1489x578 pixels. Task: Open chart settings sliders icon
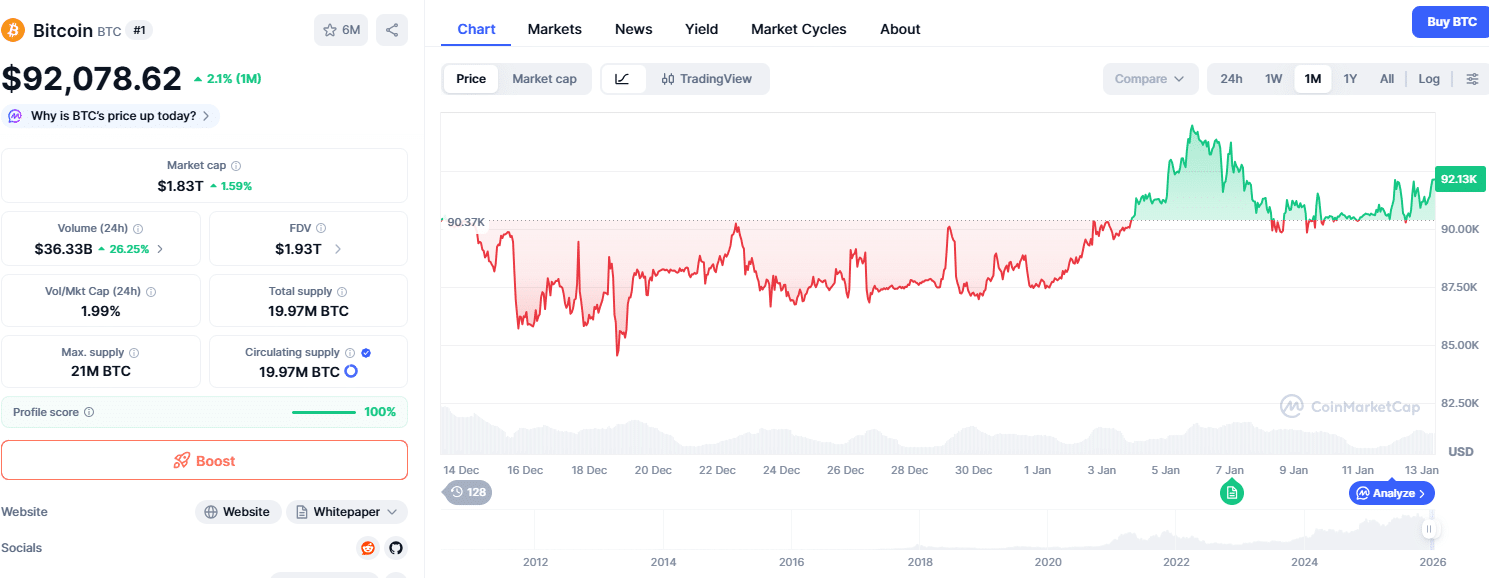click(x=1472, y=79)
